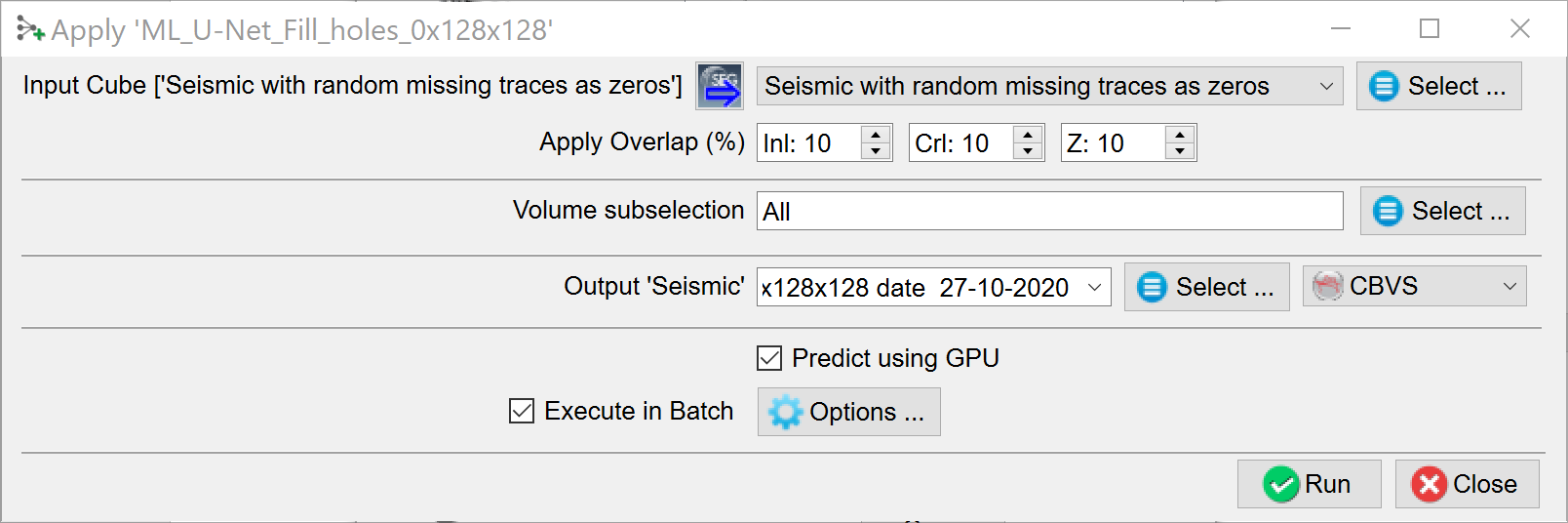Open Volume subselection Select dialog

pyautogui.click(x=1442, y=211)
